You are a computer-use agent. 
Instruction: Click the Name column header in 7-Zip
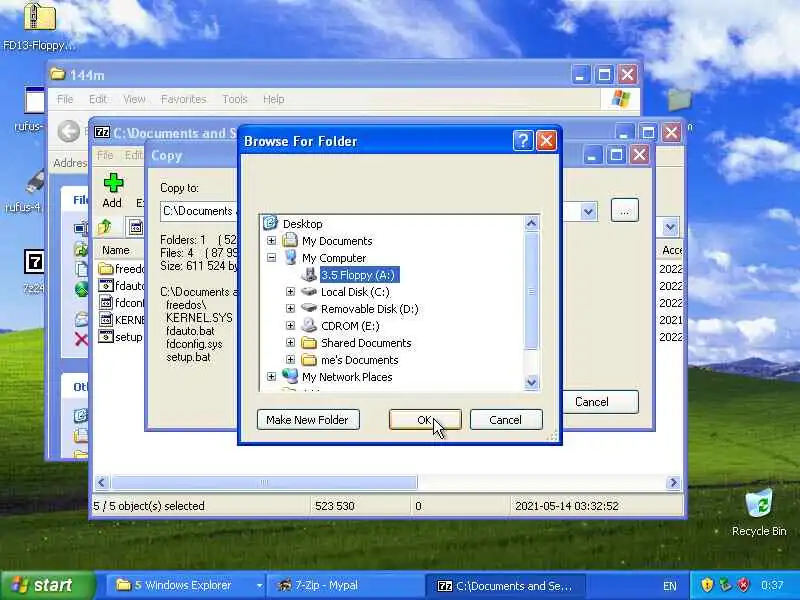coord(116,250)
